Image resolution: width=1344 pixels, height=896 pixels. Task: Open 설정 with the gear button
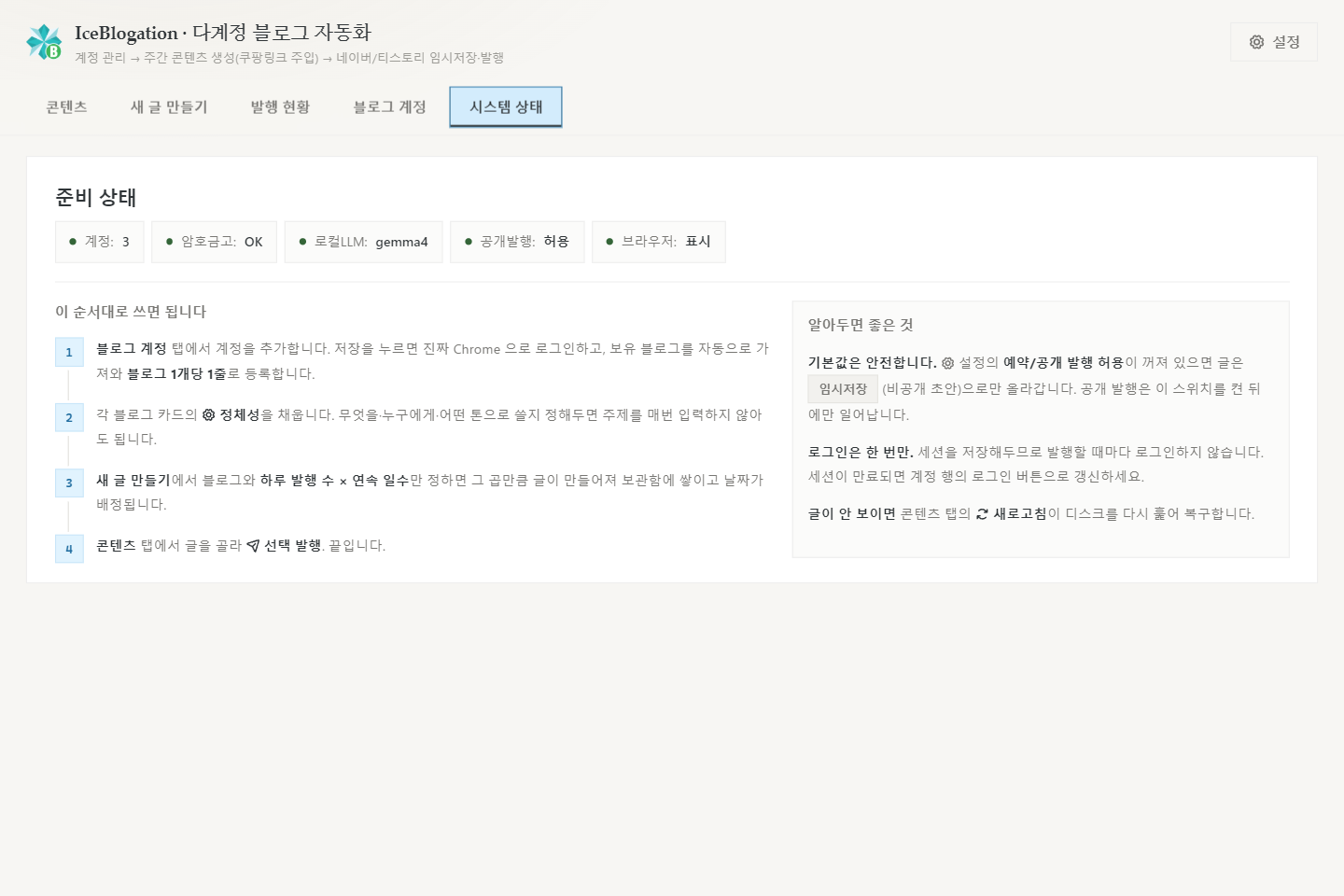pyautogui.click(x=1274, y=42)
